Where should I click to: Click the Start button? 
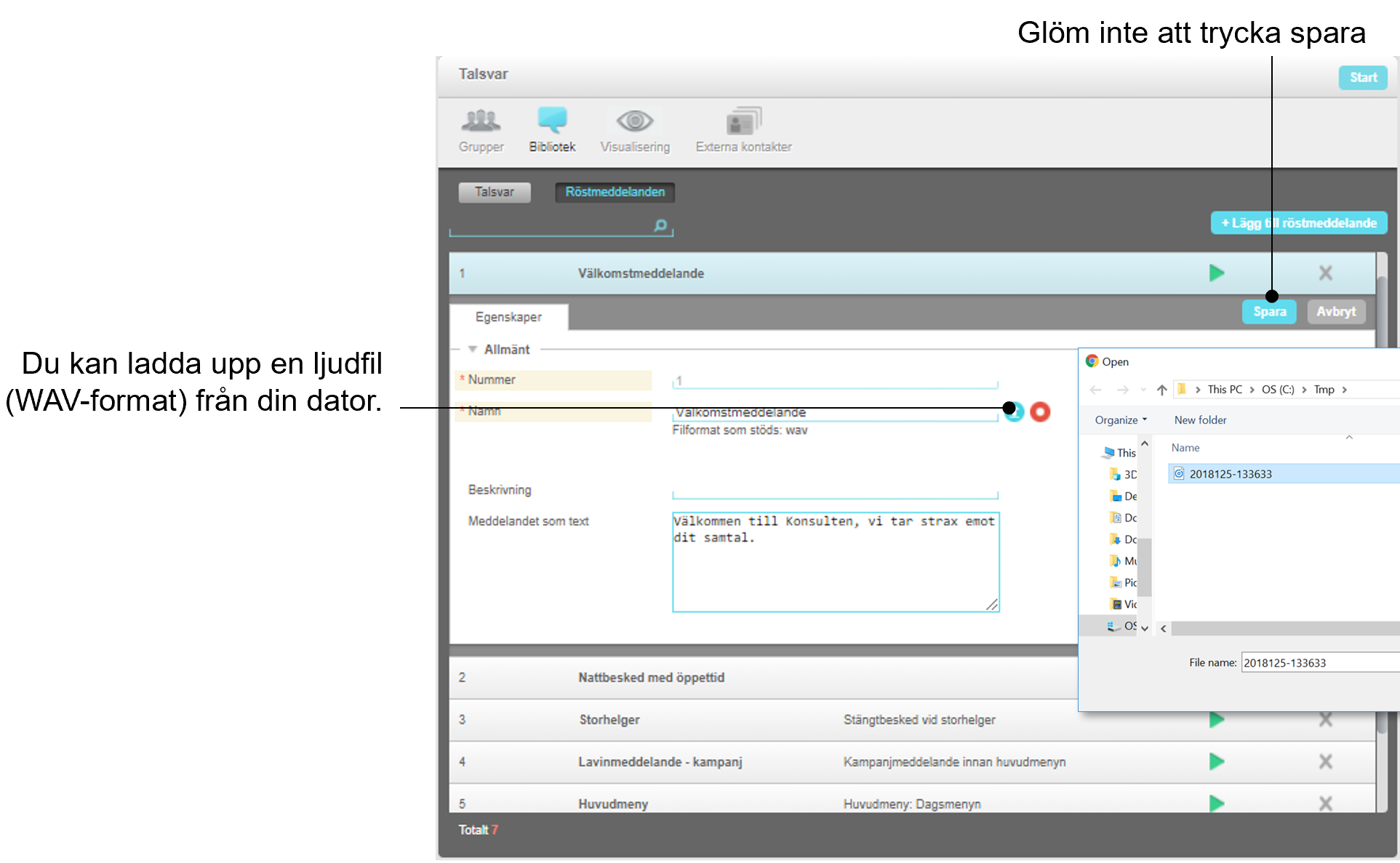(1363, 78)
